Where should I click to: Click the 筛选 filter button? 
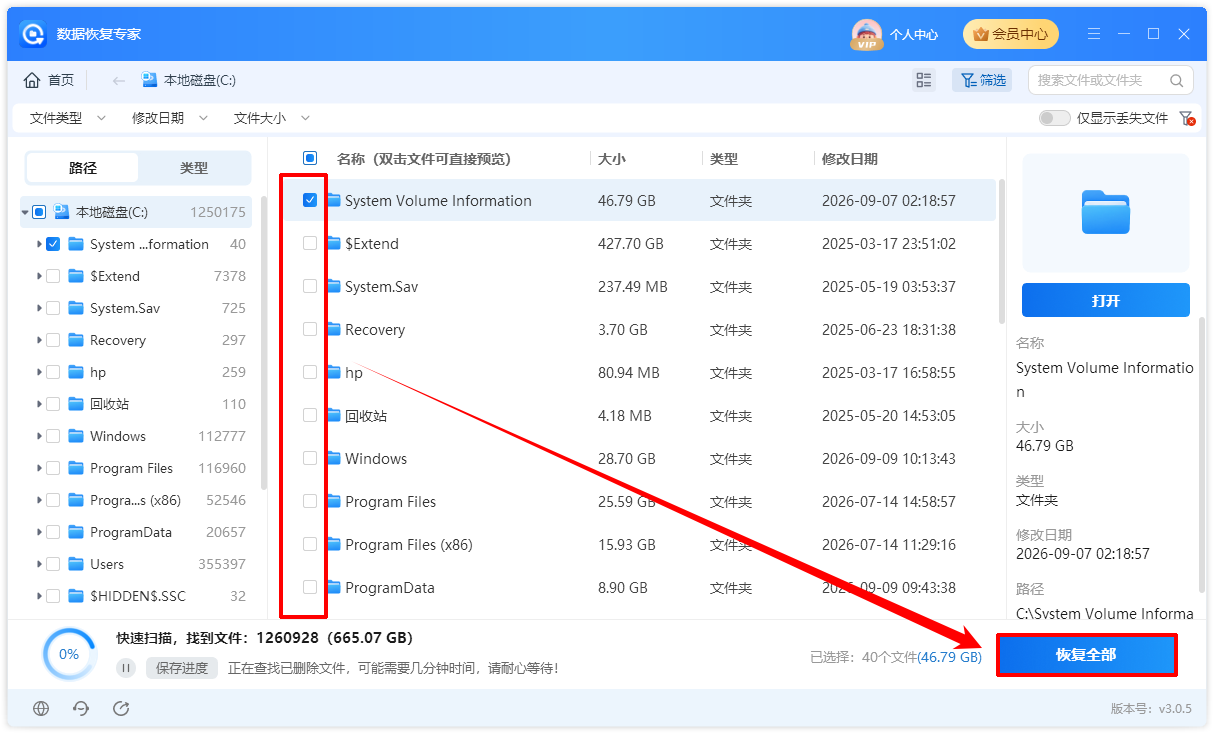982,80
